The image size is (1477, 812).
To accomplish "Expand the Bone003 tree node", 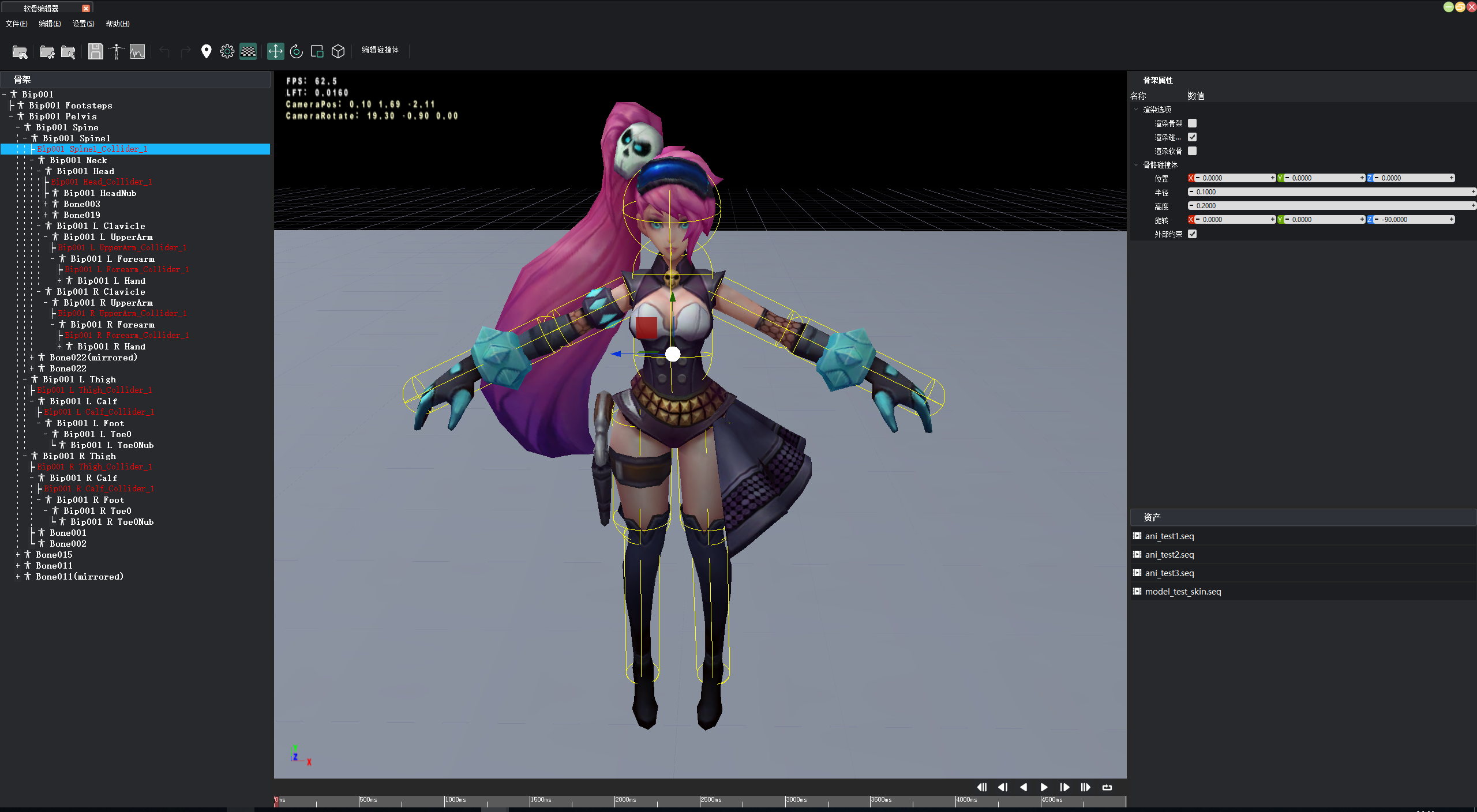I will 46,204.
